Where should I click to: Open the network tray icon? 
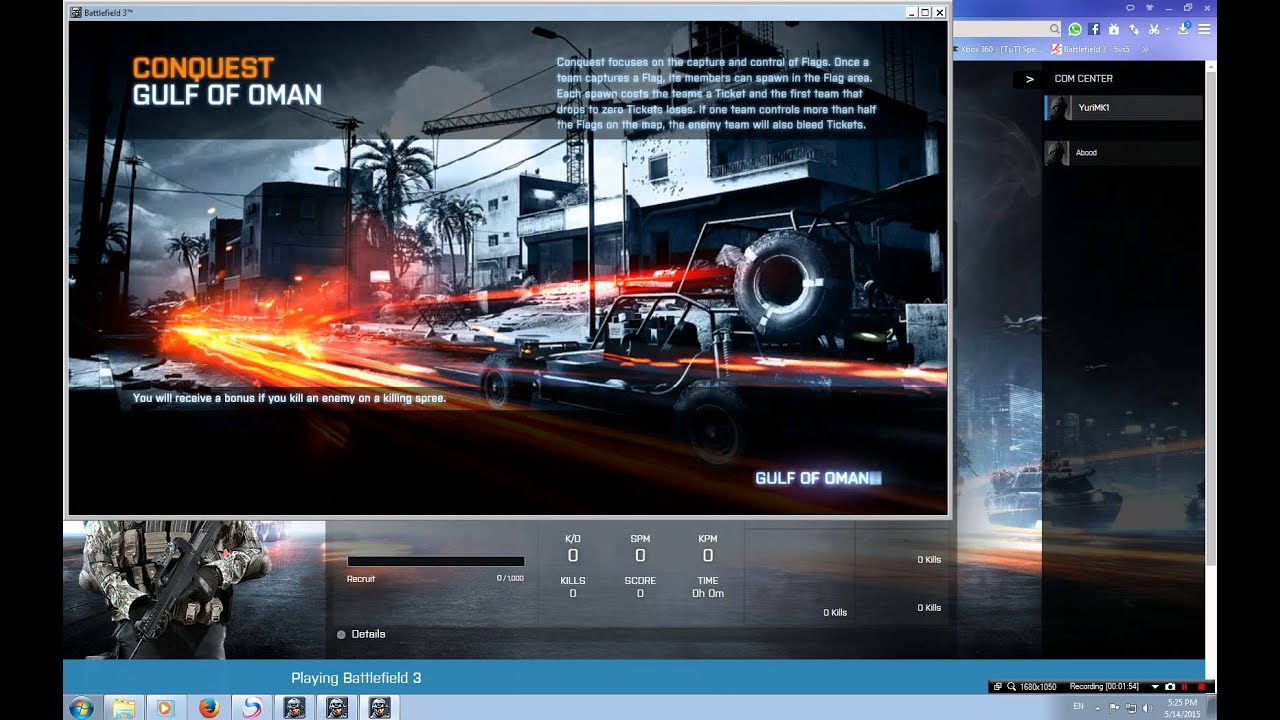(x=1130, y=707)
